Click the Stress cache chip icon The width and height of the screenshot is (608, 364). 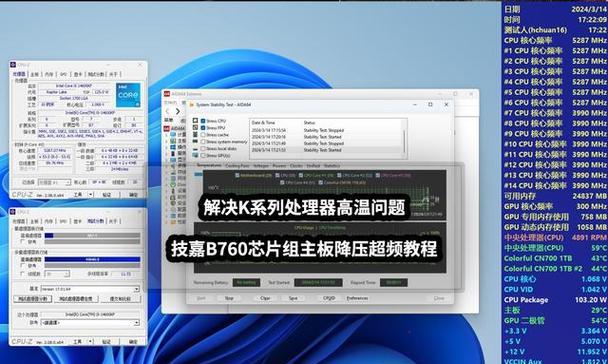[x=195, y=134]
